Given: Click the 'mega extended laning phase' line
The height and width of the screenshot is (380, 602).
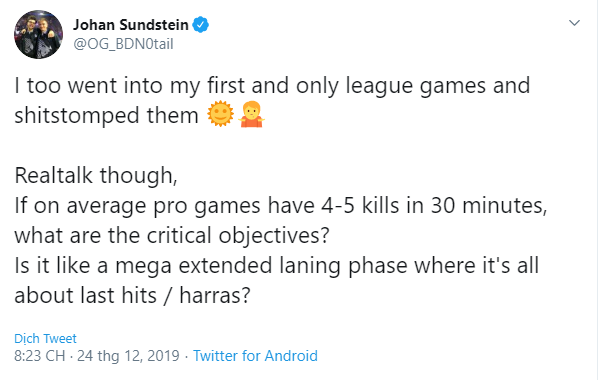Looking at the screenshot, I should point(276,266).
